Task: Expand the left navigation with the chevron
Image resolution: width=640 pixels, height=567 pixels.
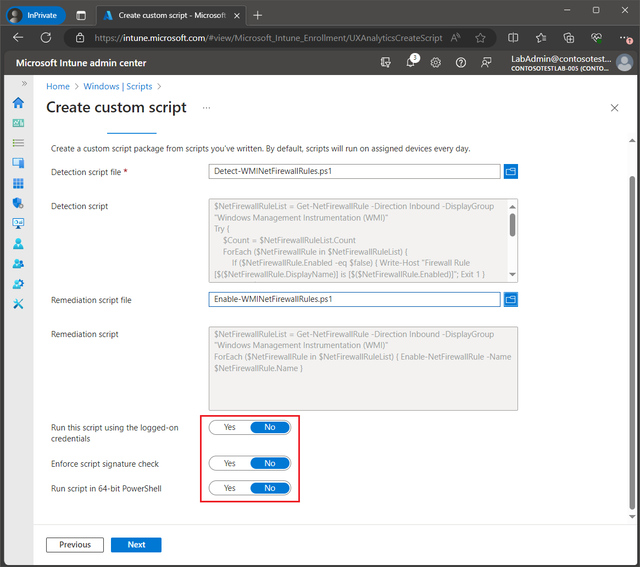Action: tap(24, 83)
